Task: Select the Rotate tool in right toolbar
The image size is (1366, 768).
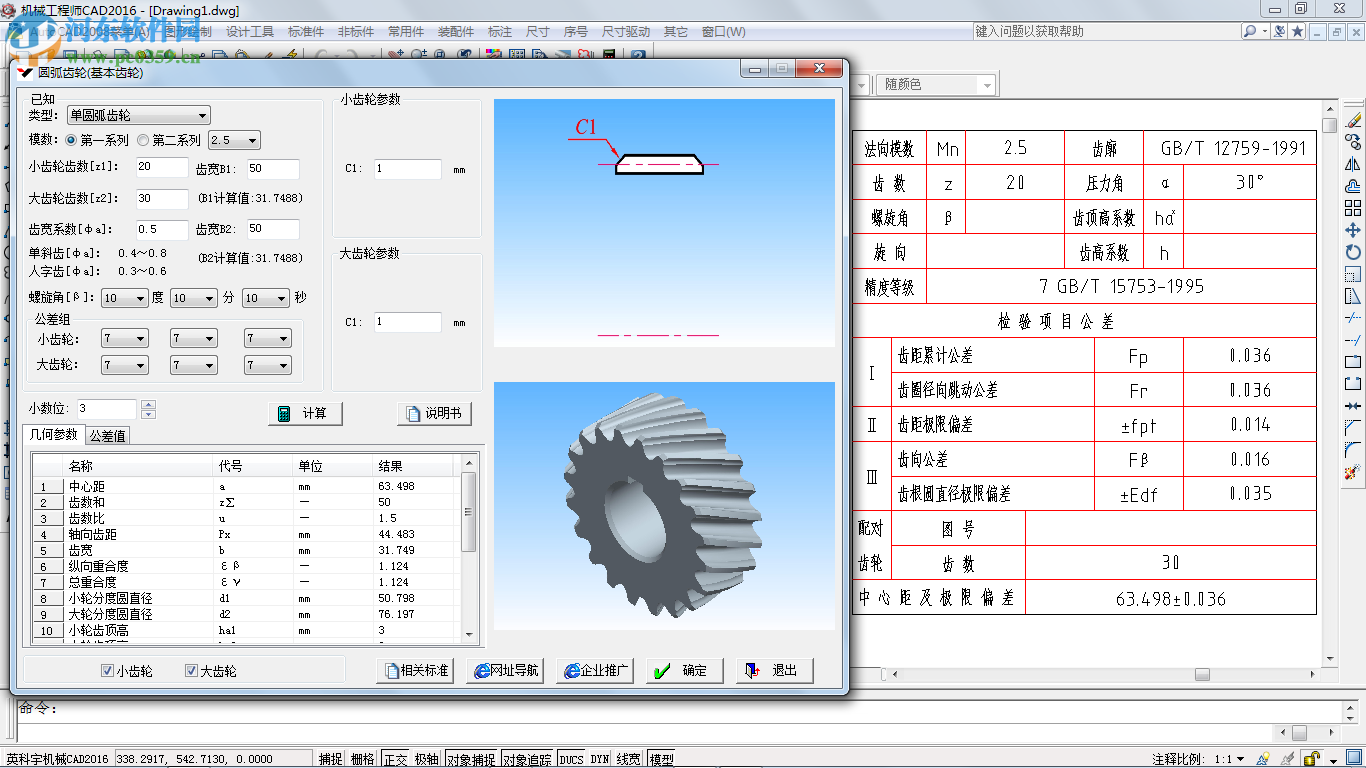Action: click(1353, 252)
